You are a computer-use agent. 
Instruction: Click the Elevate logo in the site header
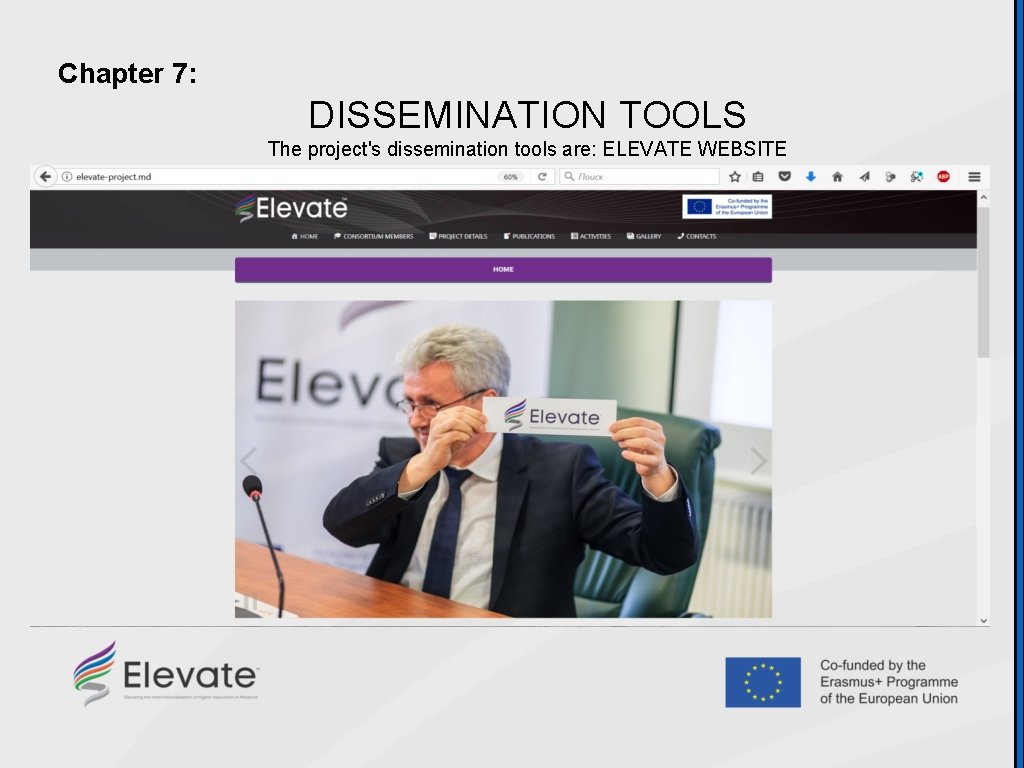point(290,208)
